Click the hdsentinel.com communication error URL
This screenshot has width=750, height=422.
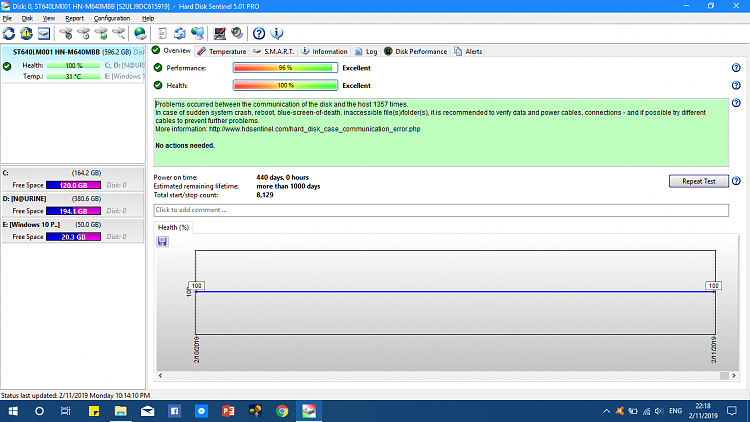(314, 129)
